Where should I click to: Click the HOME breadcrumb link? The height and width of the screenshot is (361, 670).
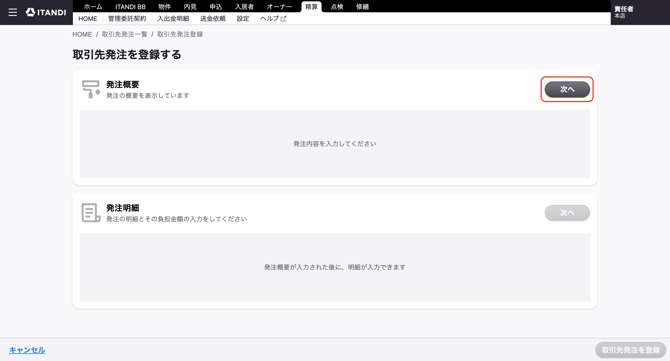tap(82, 34)
